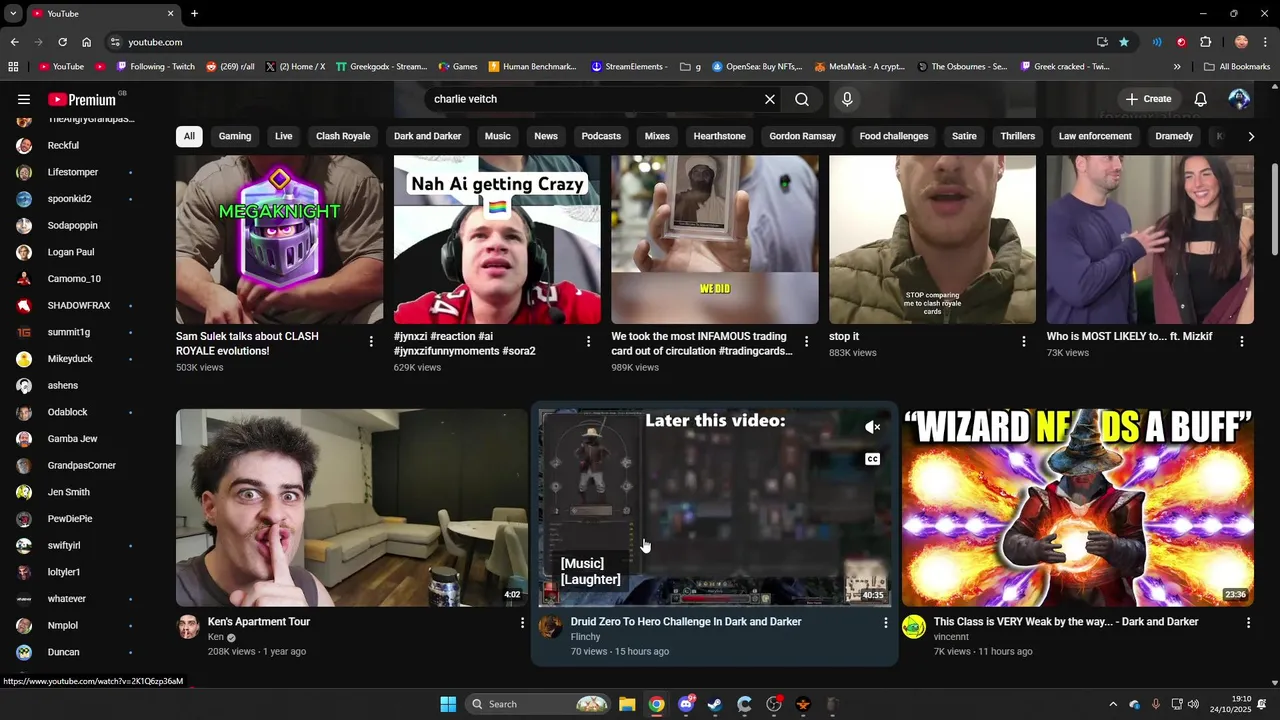Clear the search box with the X
Image resolution: width=1280 pixels, height=720 pixels.
tap(770, 99)
